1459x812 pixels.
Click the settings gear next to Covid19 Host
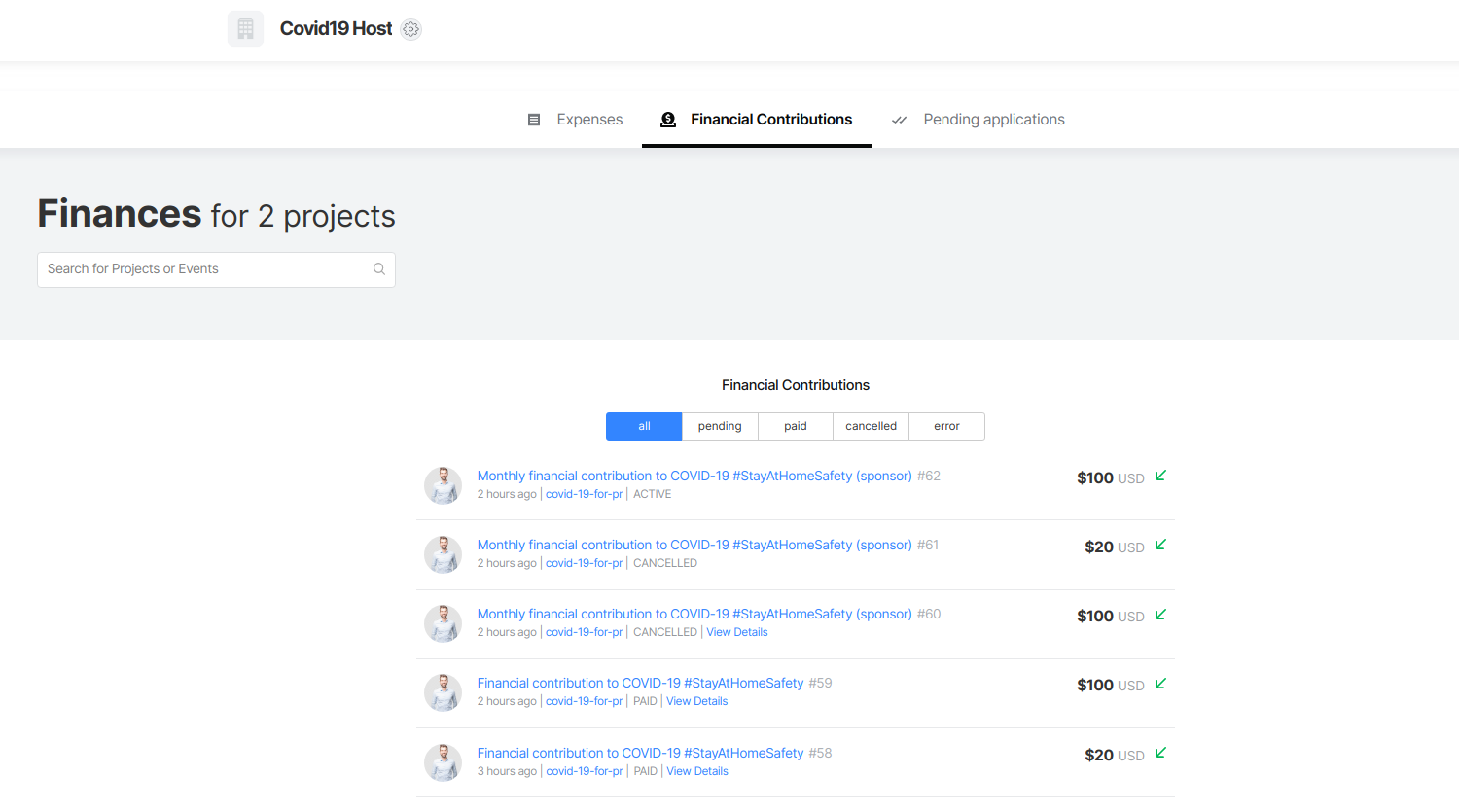(x=411, y=29)
